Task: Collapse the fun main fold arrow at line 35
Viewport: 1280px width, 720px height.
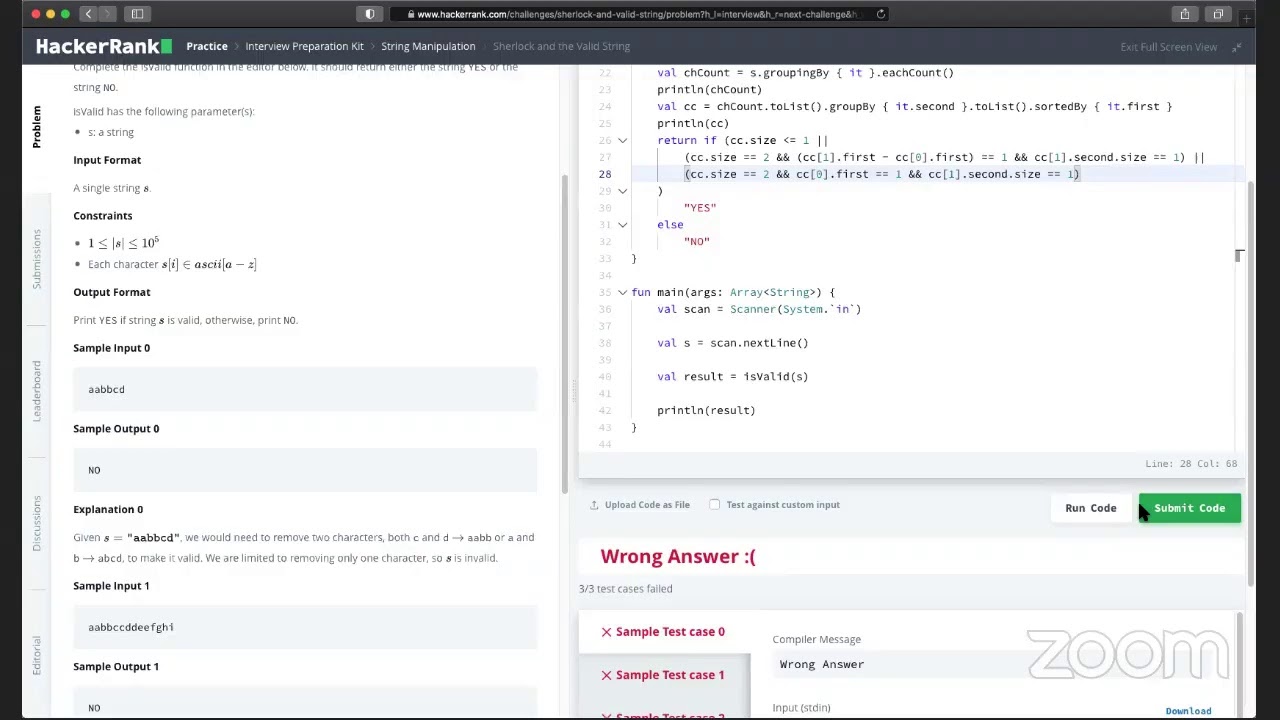Action: [x=622, y=292]
